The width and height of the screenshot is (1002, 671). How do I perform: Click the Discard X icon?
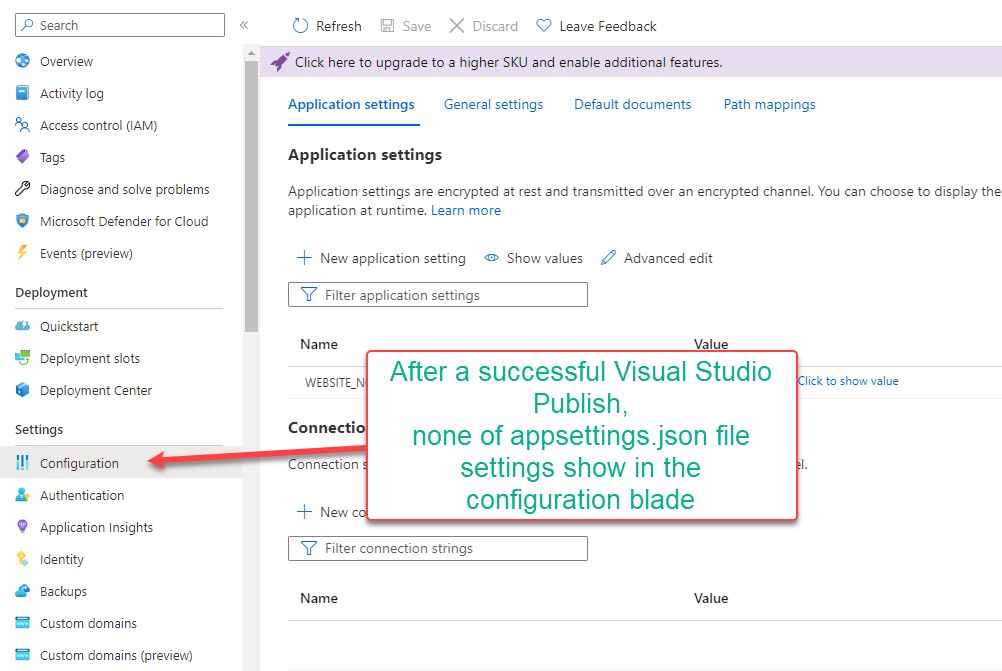tap(456, 26)
